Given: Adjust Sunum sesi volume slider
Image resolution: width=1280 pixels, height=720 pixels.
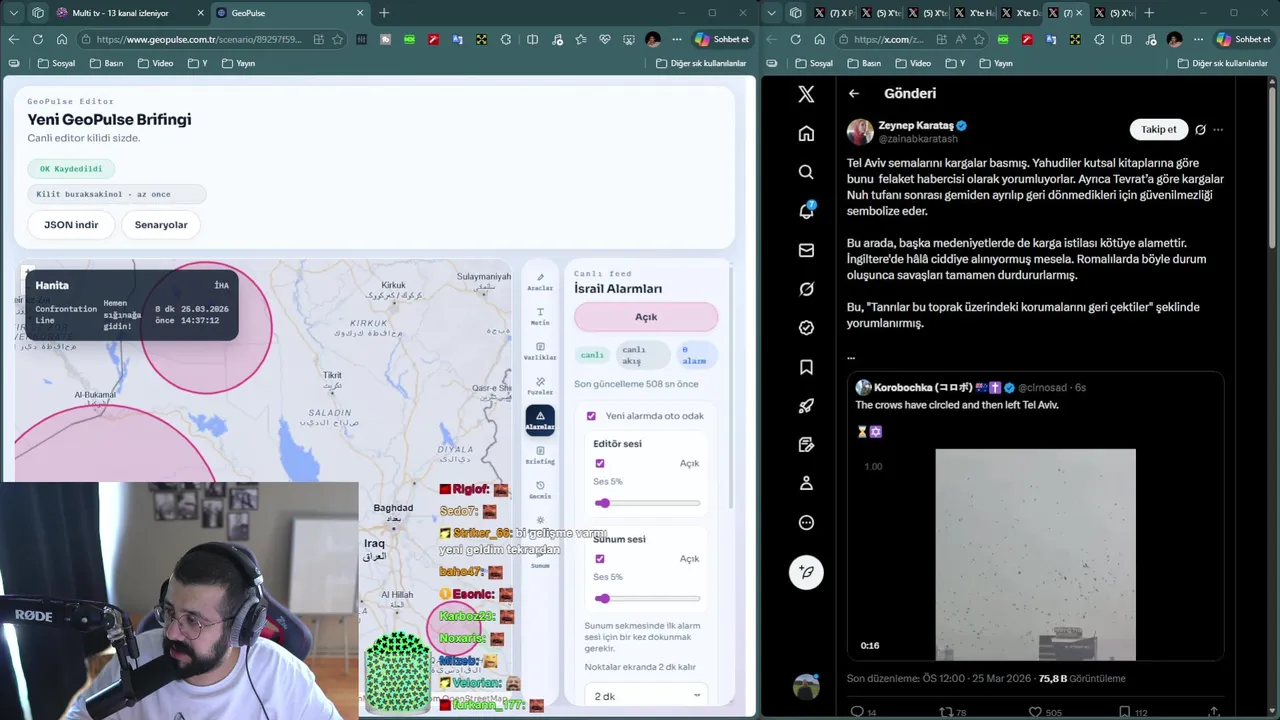Looking at the screenshot, I should point(647,599).
